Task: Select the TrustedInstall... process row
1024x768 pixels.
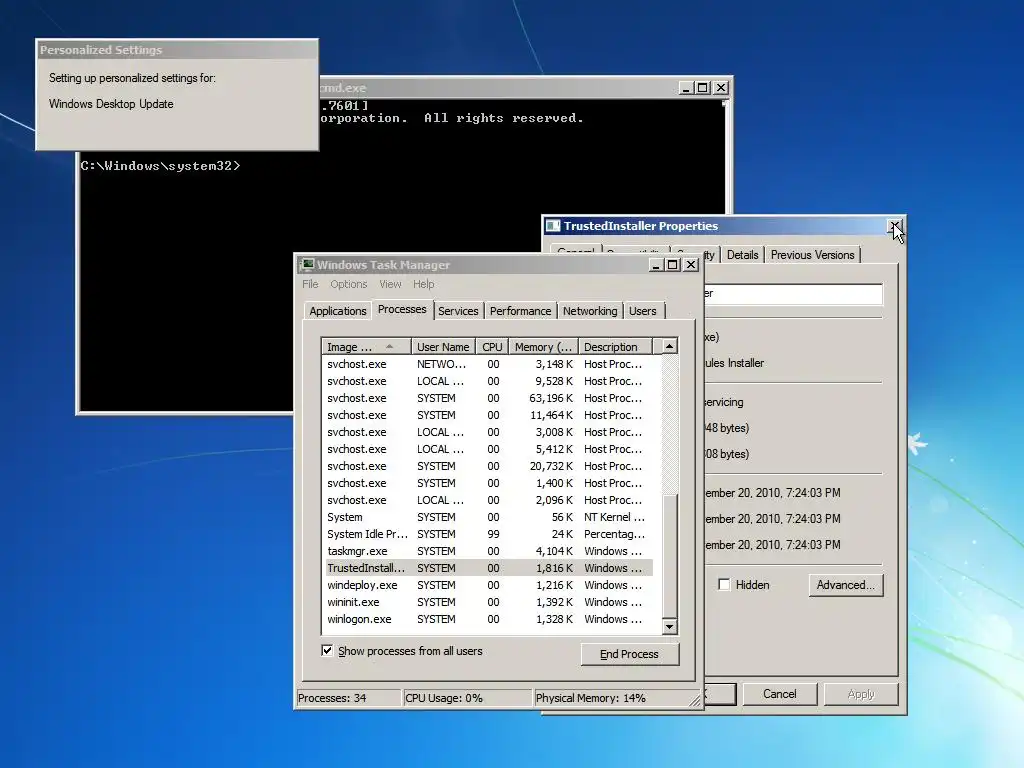Action: click(x=488, y=568)
